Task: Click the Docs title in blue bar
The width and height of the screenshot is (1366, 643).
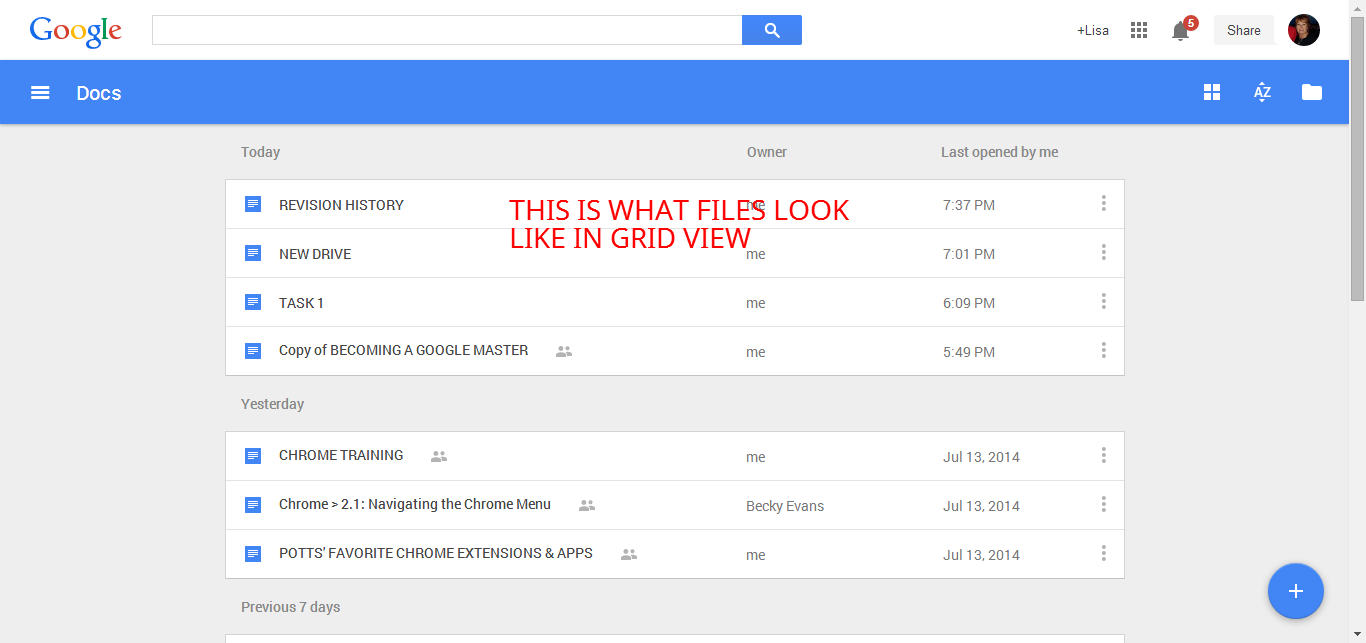Action: coord(99,93)
